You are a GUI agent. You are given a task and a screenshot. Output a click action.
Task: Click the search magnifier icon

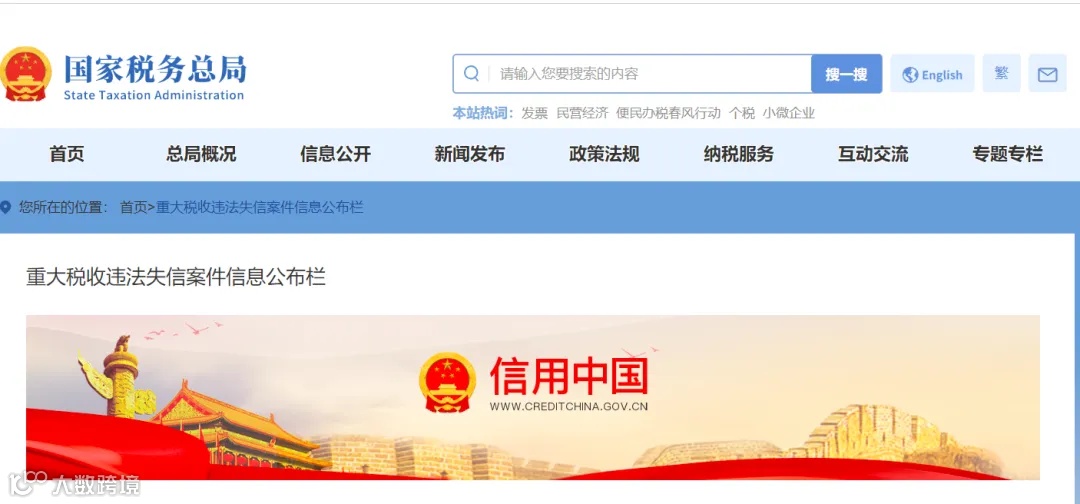click(x=471, y=74)
